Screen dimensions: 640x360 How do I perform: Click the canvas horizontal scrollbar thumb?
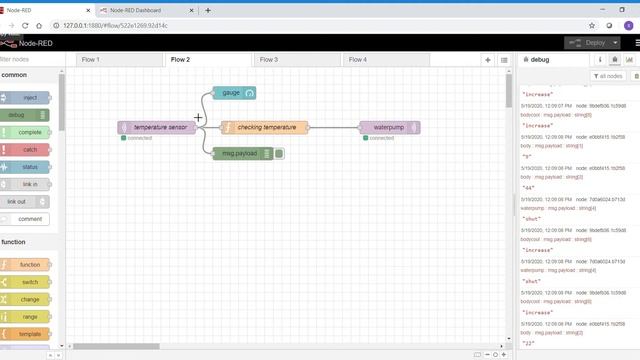point(116,346)
